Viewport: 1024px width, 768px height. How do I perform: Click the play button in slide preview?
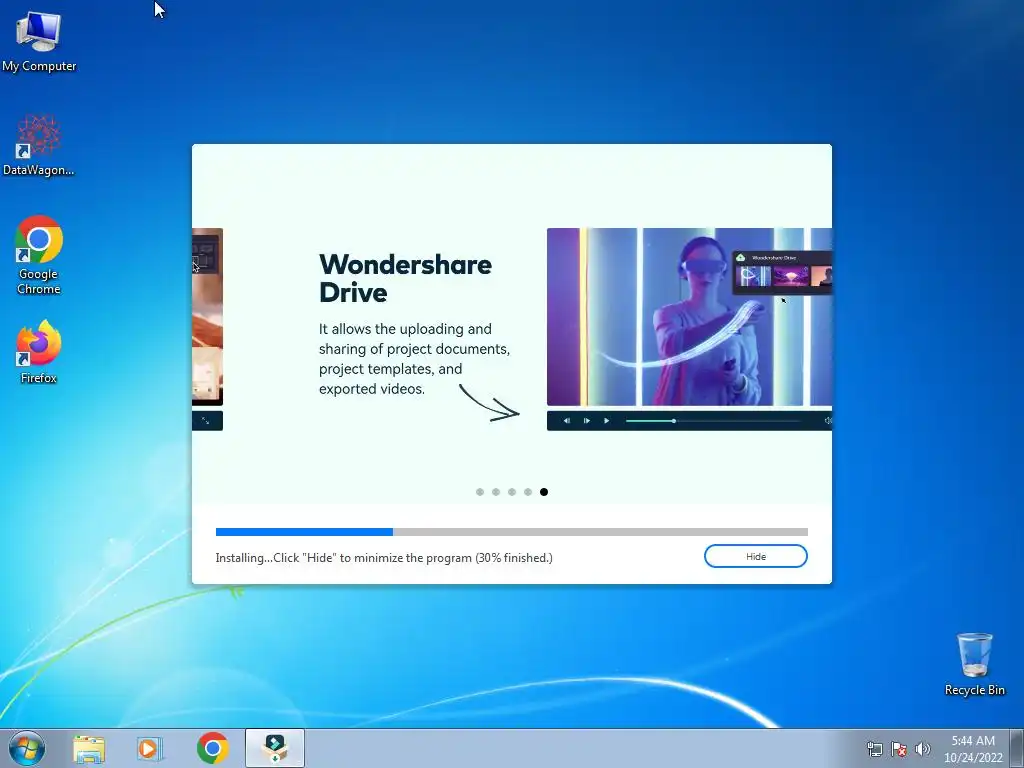pos(607,421)
